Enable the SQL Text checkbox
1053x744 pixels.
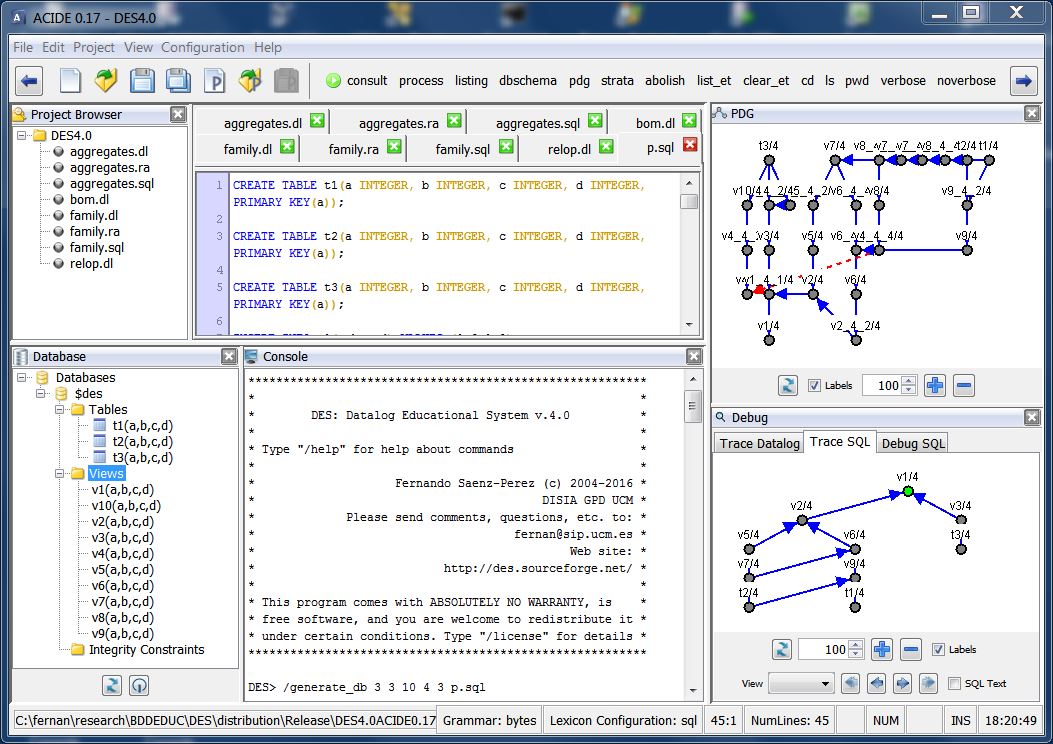954,684
